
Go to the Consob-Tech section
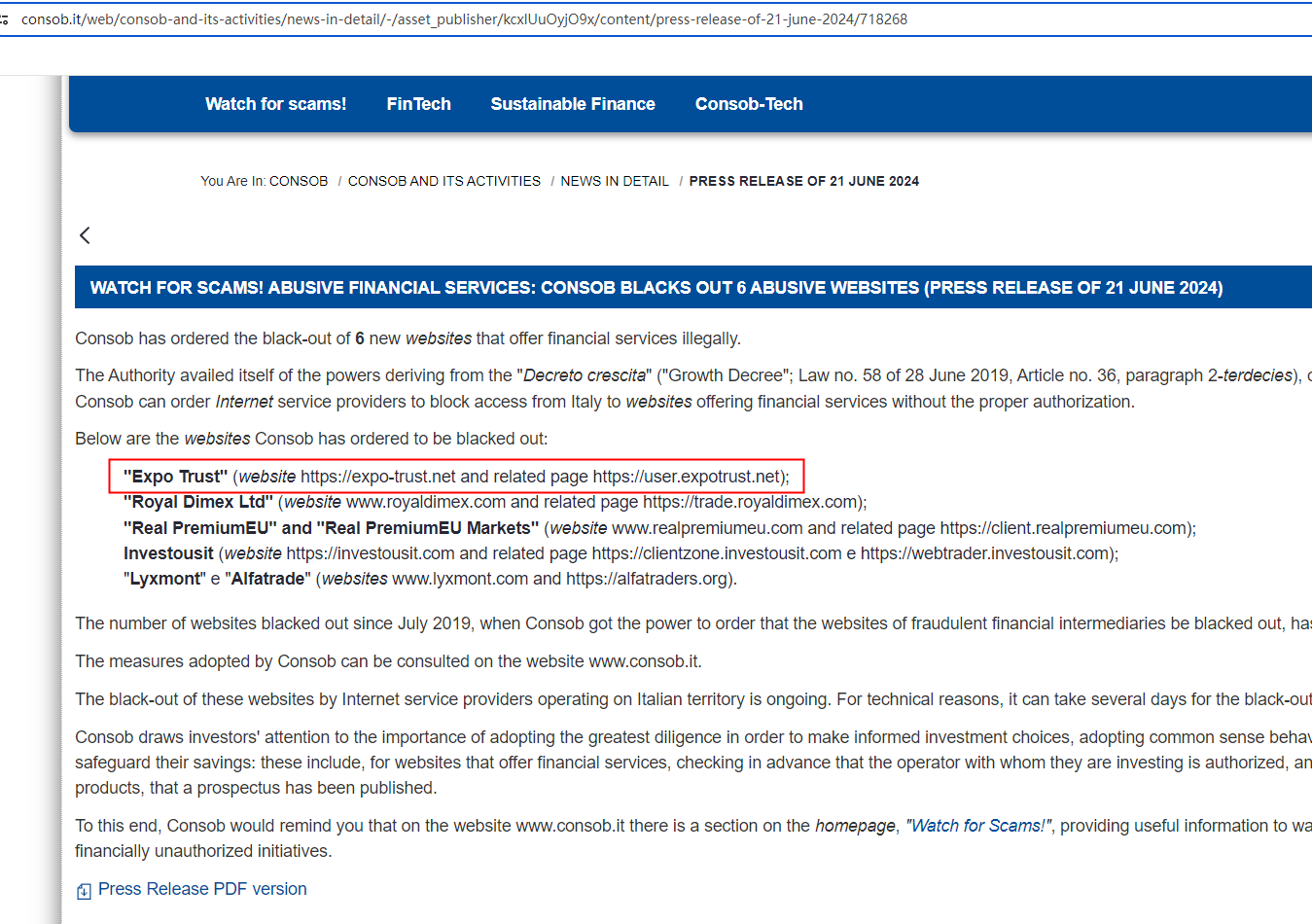(749, 104)
